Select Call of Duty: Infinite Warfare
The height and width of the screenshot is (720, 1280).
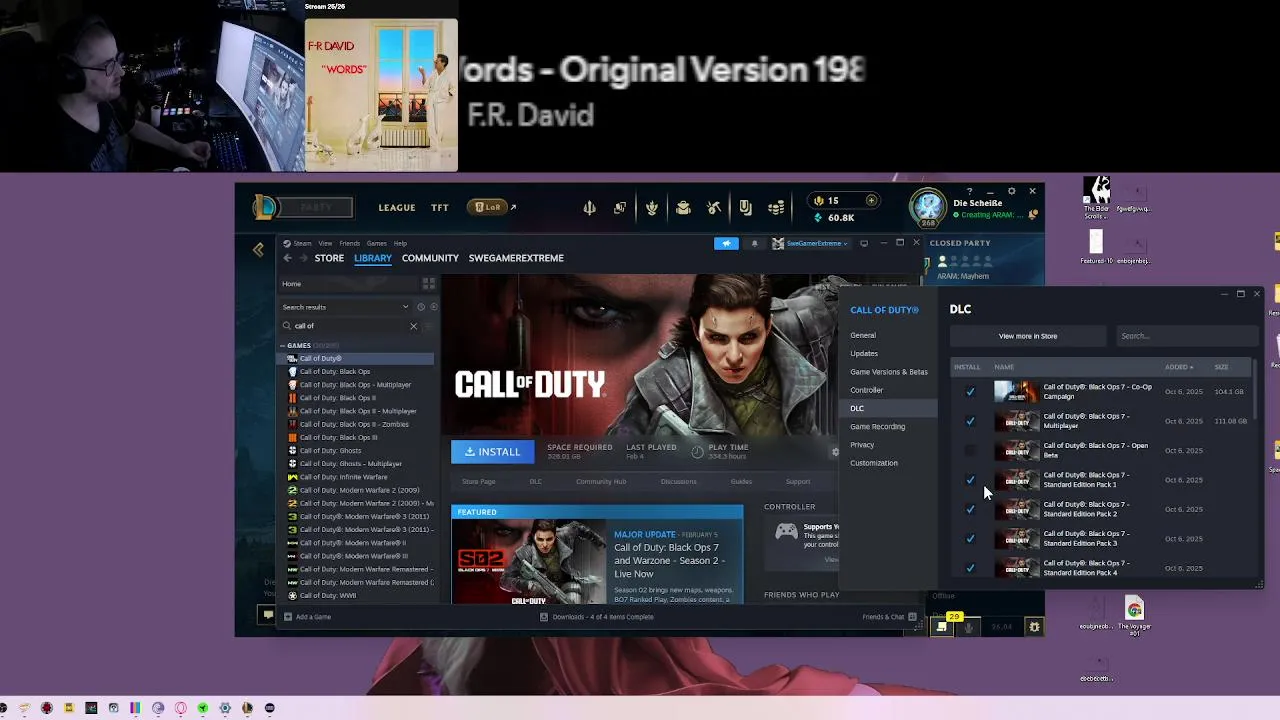[x=343, y=477]
